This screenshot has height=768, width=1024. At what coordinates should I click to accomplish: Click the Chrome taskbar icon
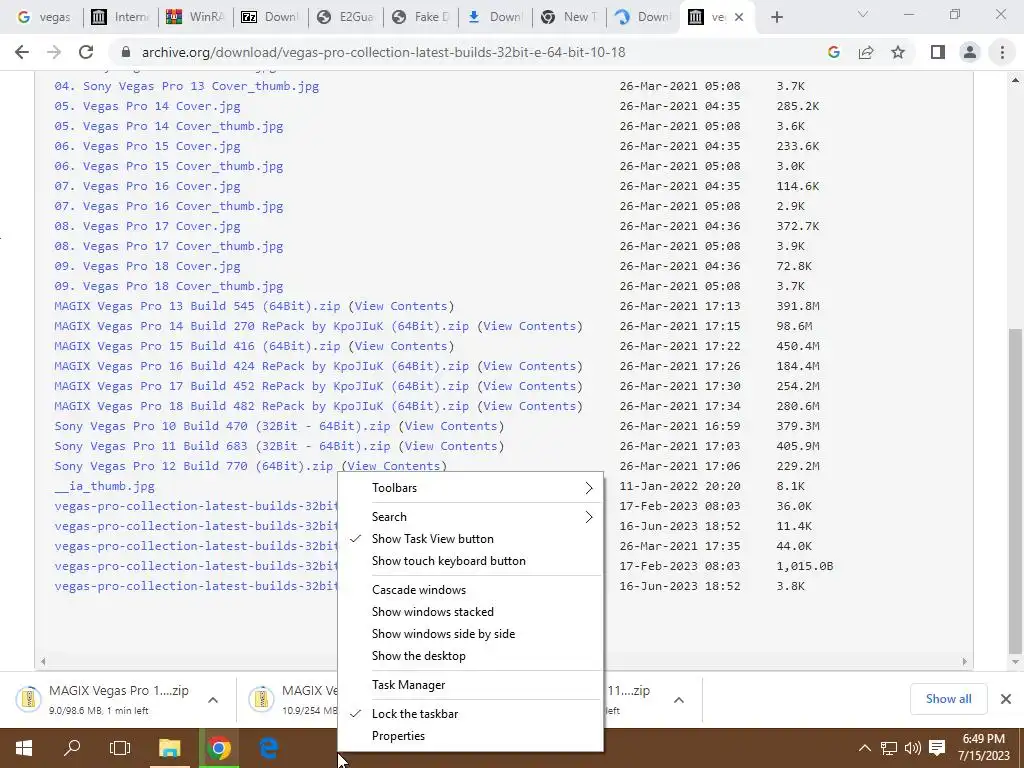219,748
